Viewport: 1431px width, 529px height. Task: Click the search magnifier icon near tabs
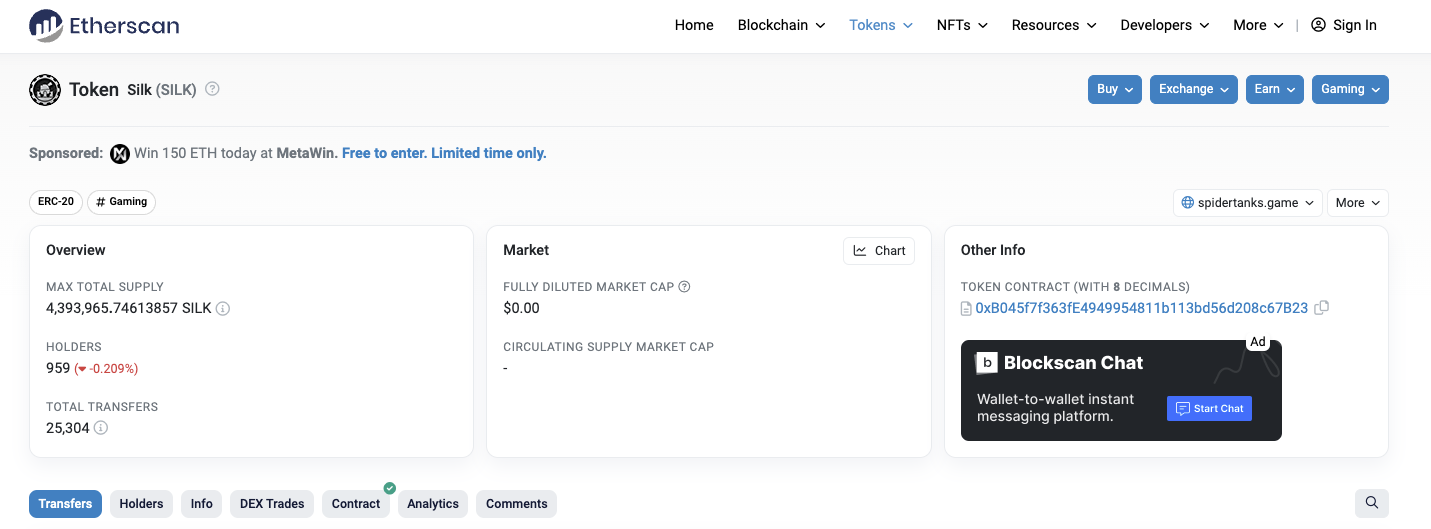(1372, 503)
